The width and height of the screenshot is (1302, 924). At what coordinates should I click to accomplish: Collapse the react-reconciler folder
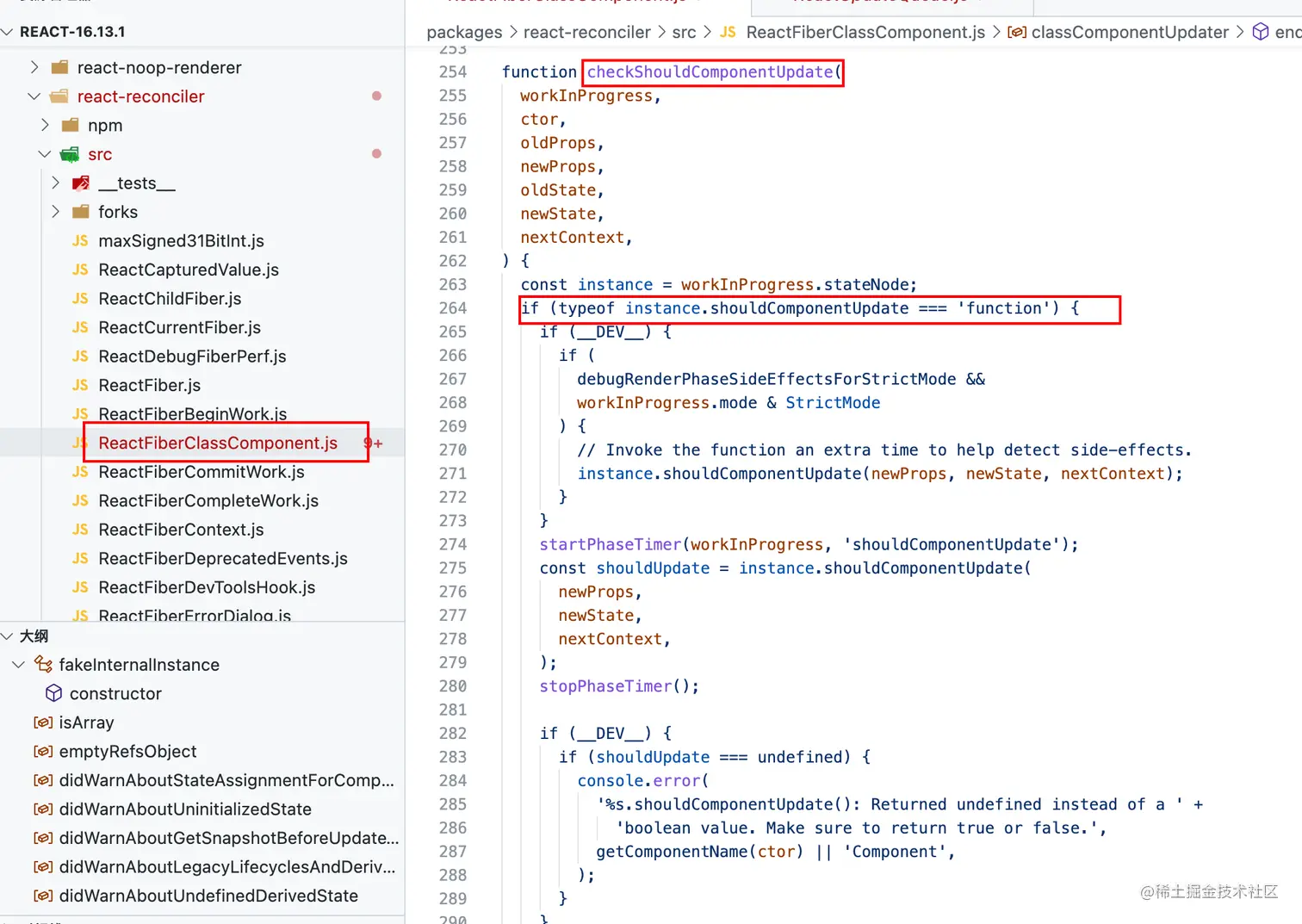click(34, 96)
